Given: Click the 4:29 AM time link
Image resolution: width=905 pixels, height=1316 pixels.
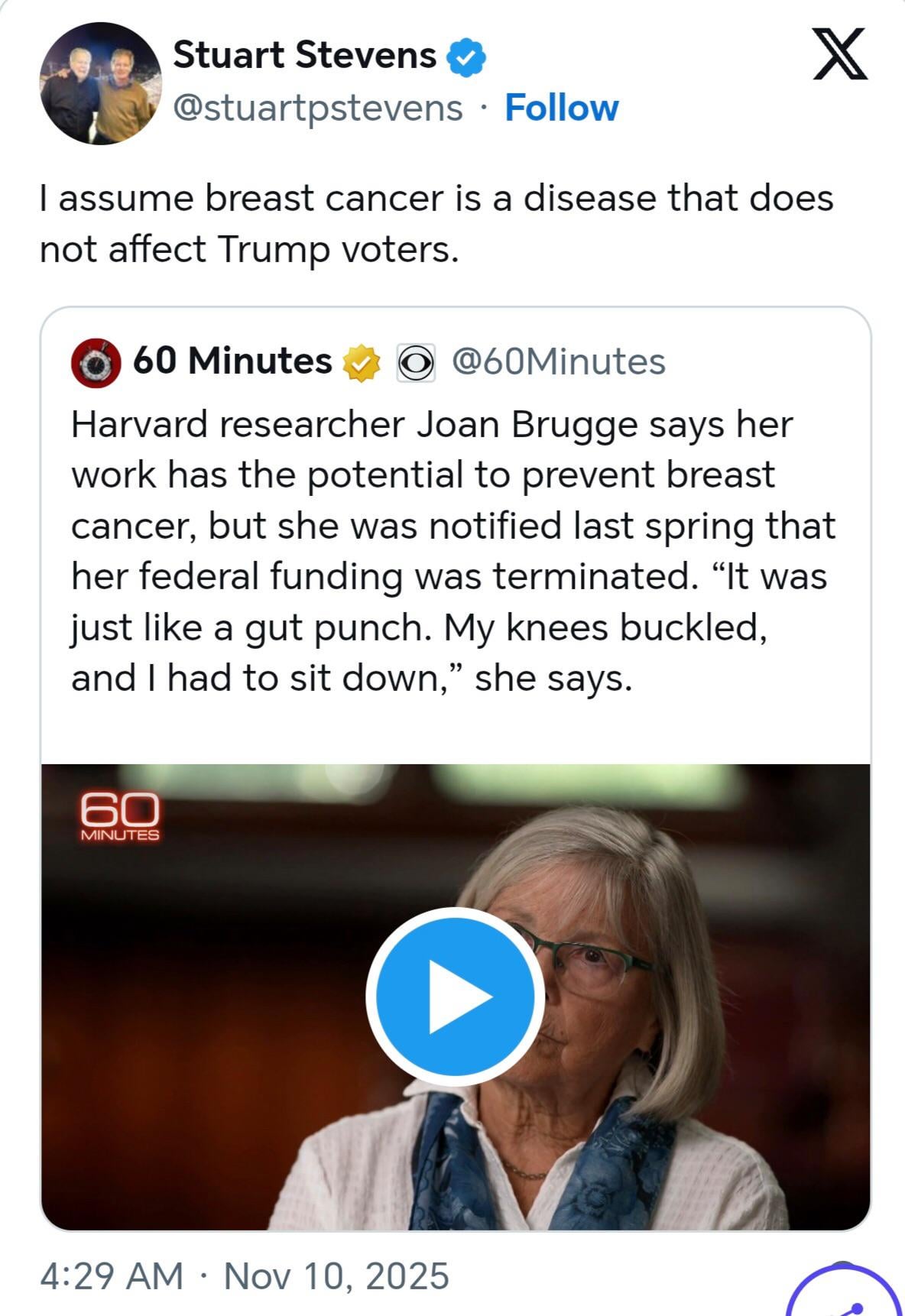Looking at the screenshot, I should [112, 1275].
